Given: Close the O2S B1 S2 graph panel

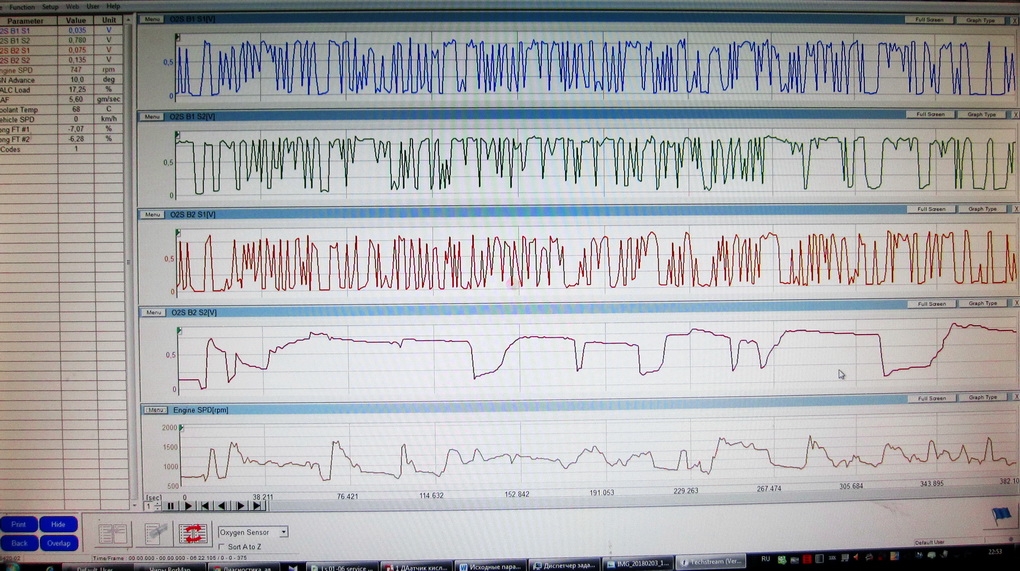Looking at the screenshot, I should (1015, 114).
